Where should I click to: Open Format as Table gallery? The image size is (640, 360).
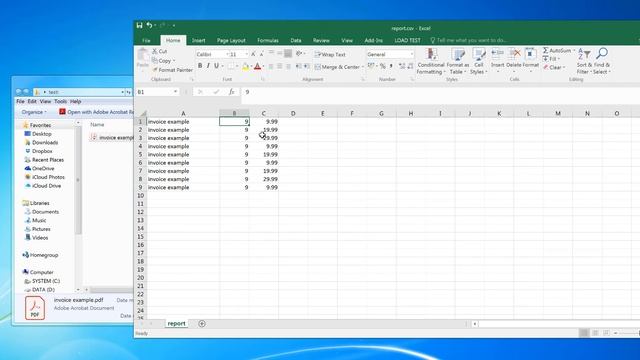458,61
